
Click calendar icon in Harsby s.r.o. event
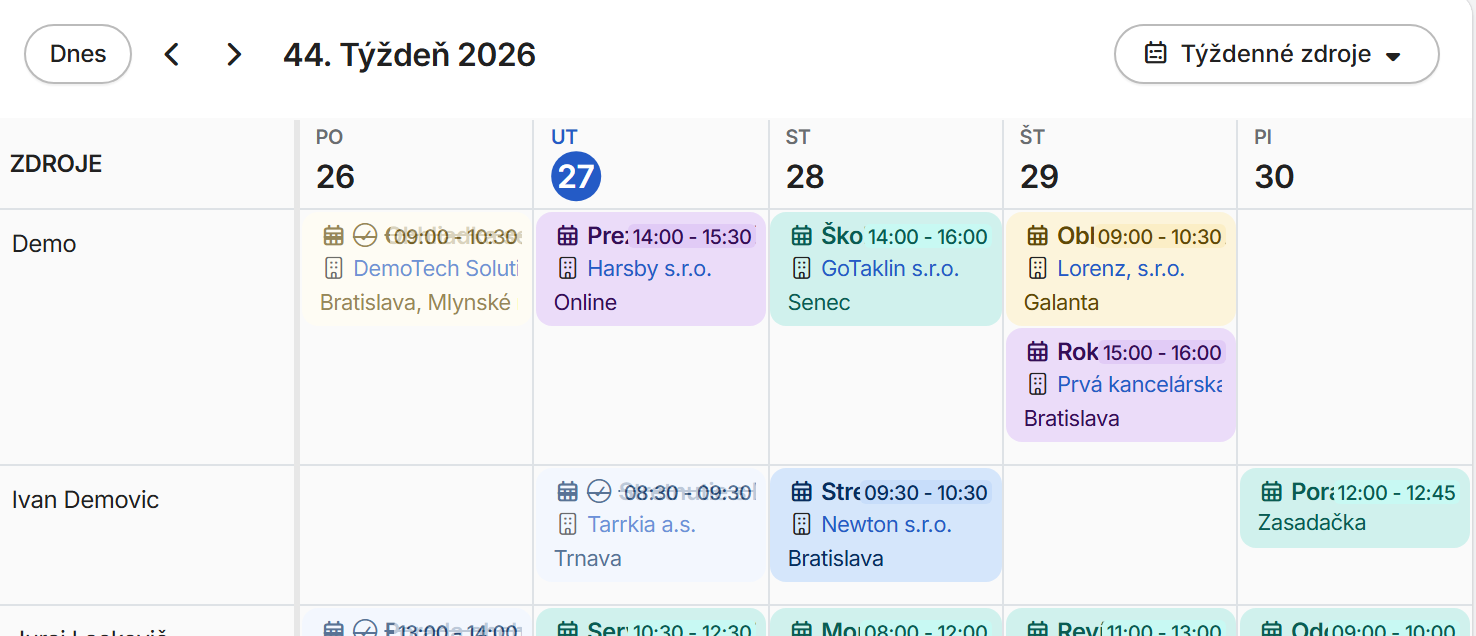click(567, 236)
